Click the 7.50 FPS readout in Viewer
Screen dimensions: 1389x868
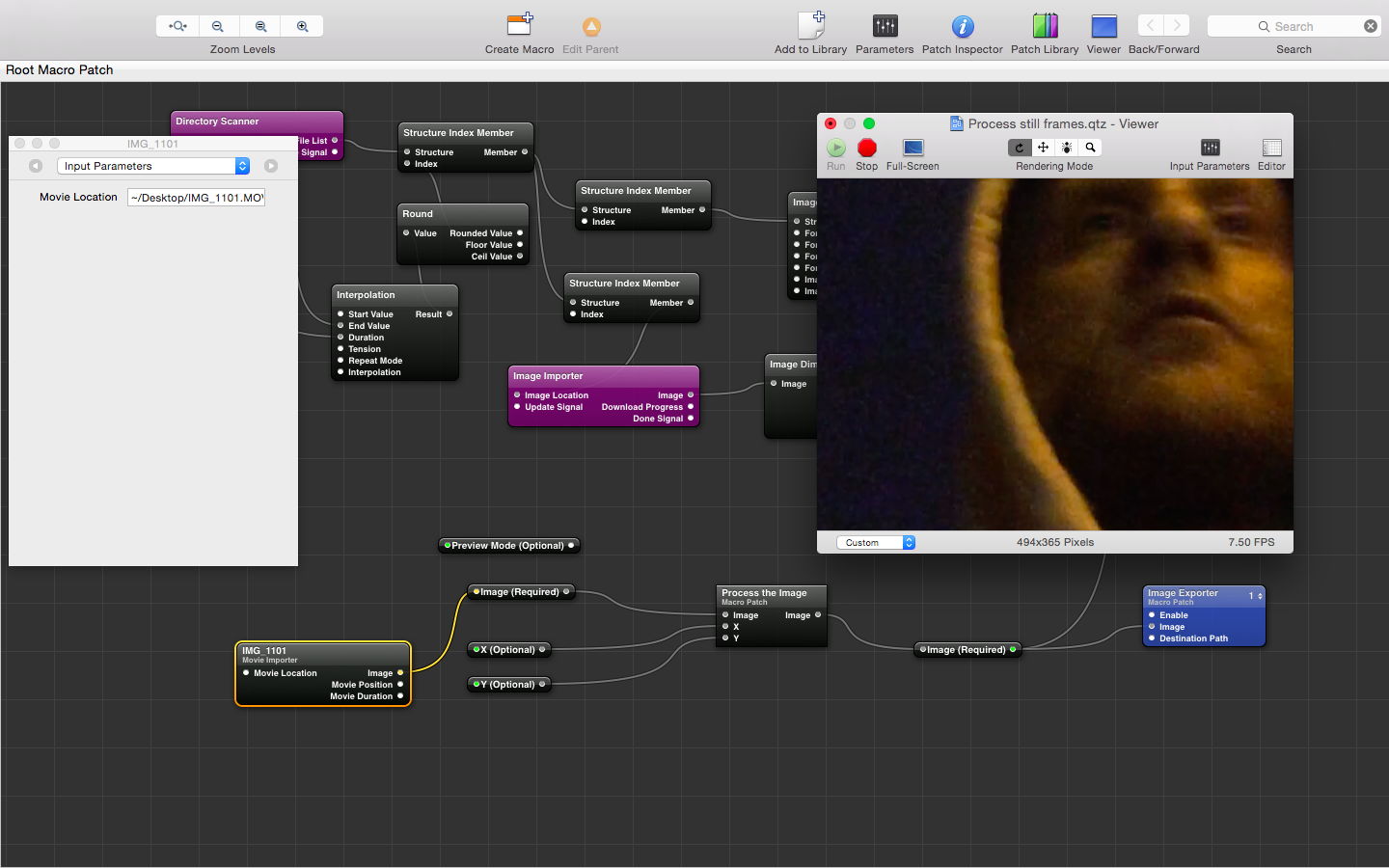(1251, 542)
